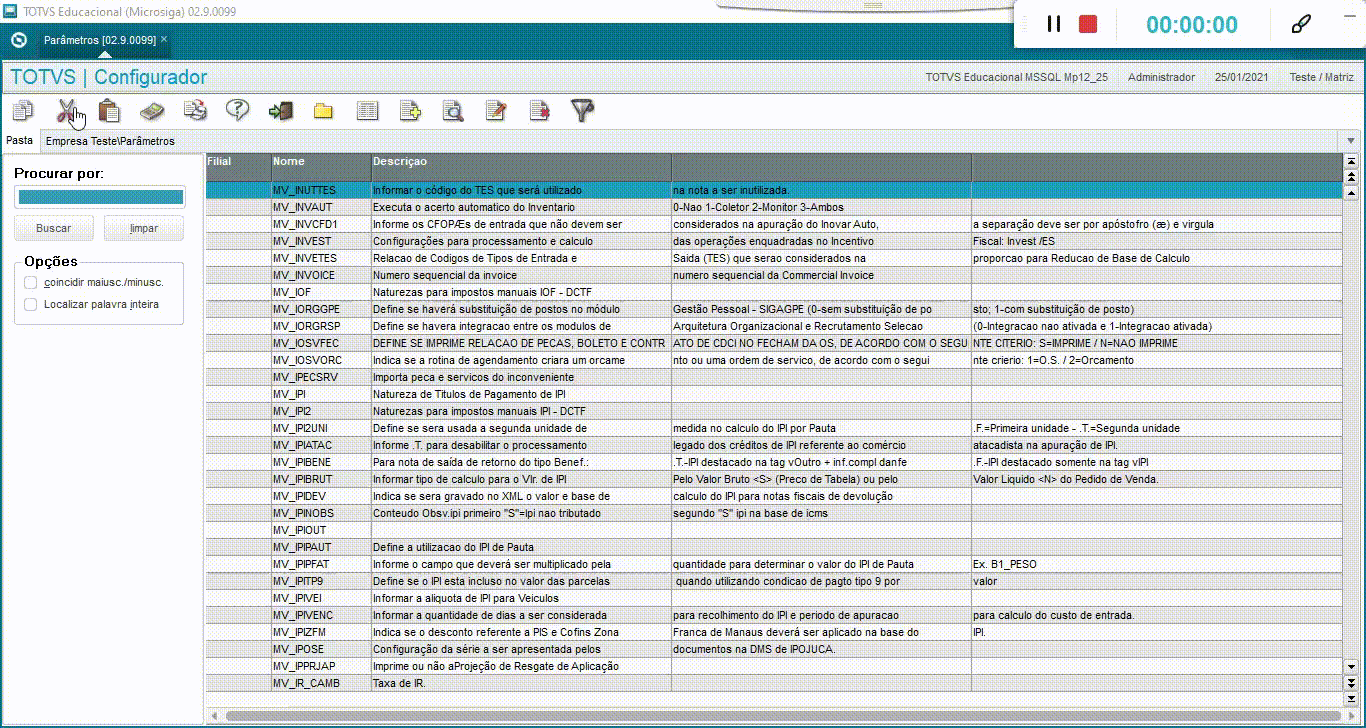
Task: Click the magnifier document search icon
Action: pyautogui.click(x=453, y=111)
